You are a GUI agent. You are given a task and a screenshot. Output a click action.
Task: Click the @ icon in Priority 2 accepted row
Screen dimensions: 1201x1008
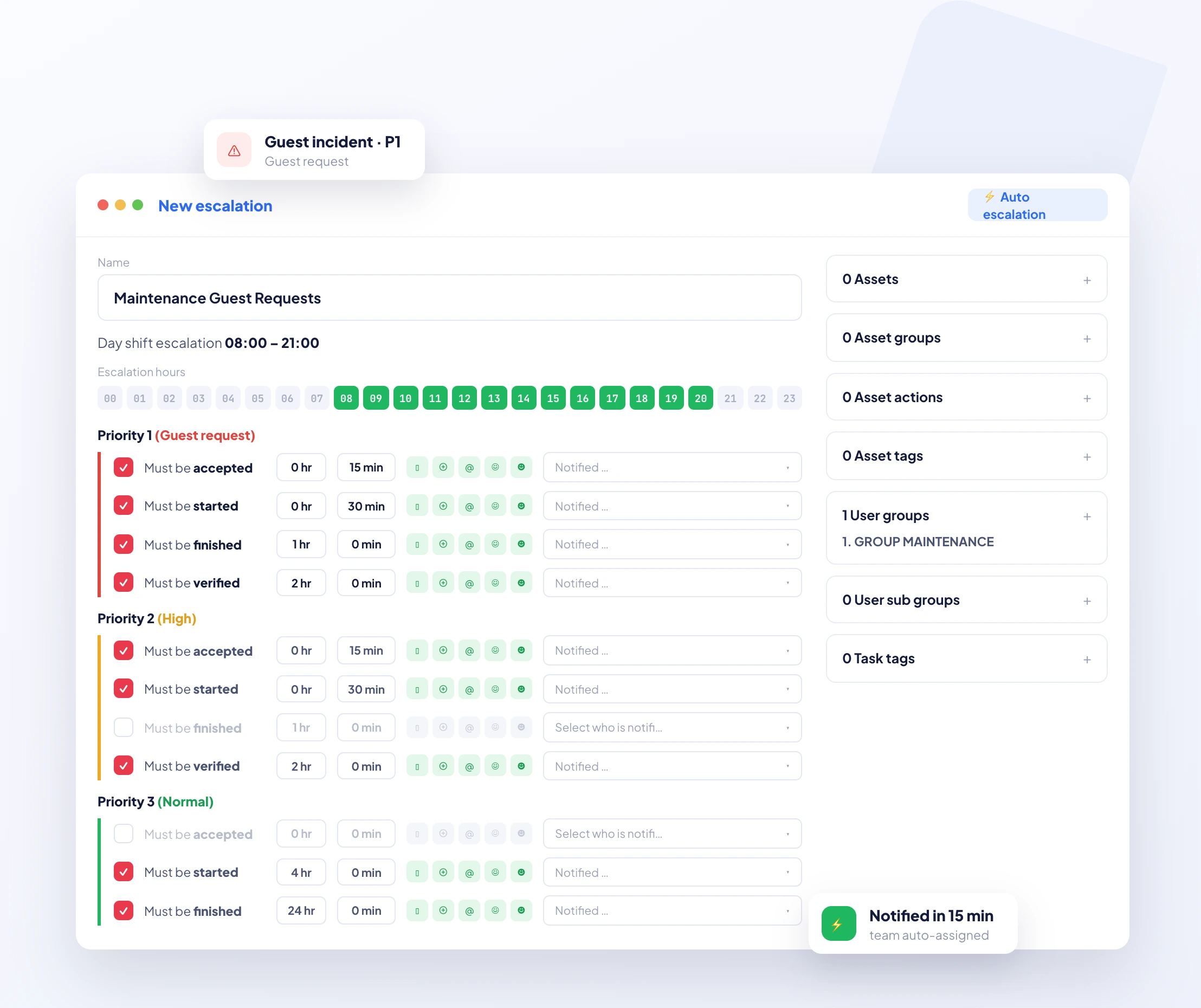[x=469, y=651]
